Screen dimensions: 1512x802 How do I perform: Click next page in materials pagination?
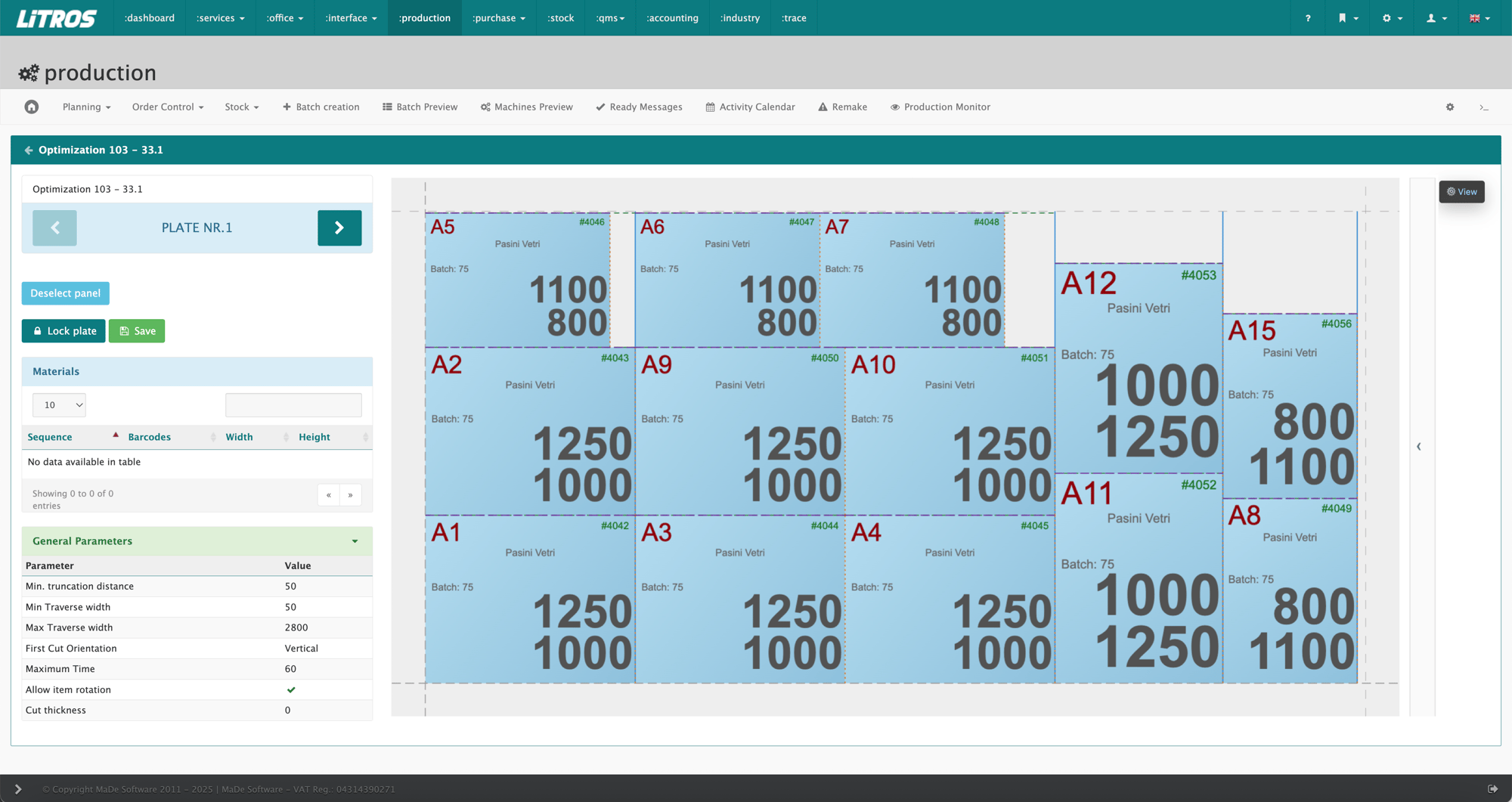(x=350, y=495)
